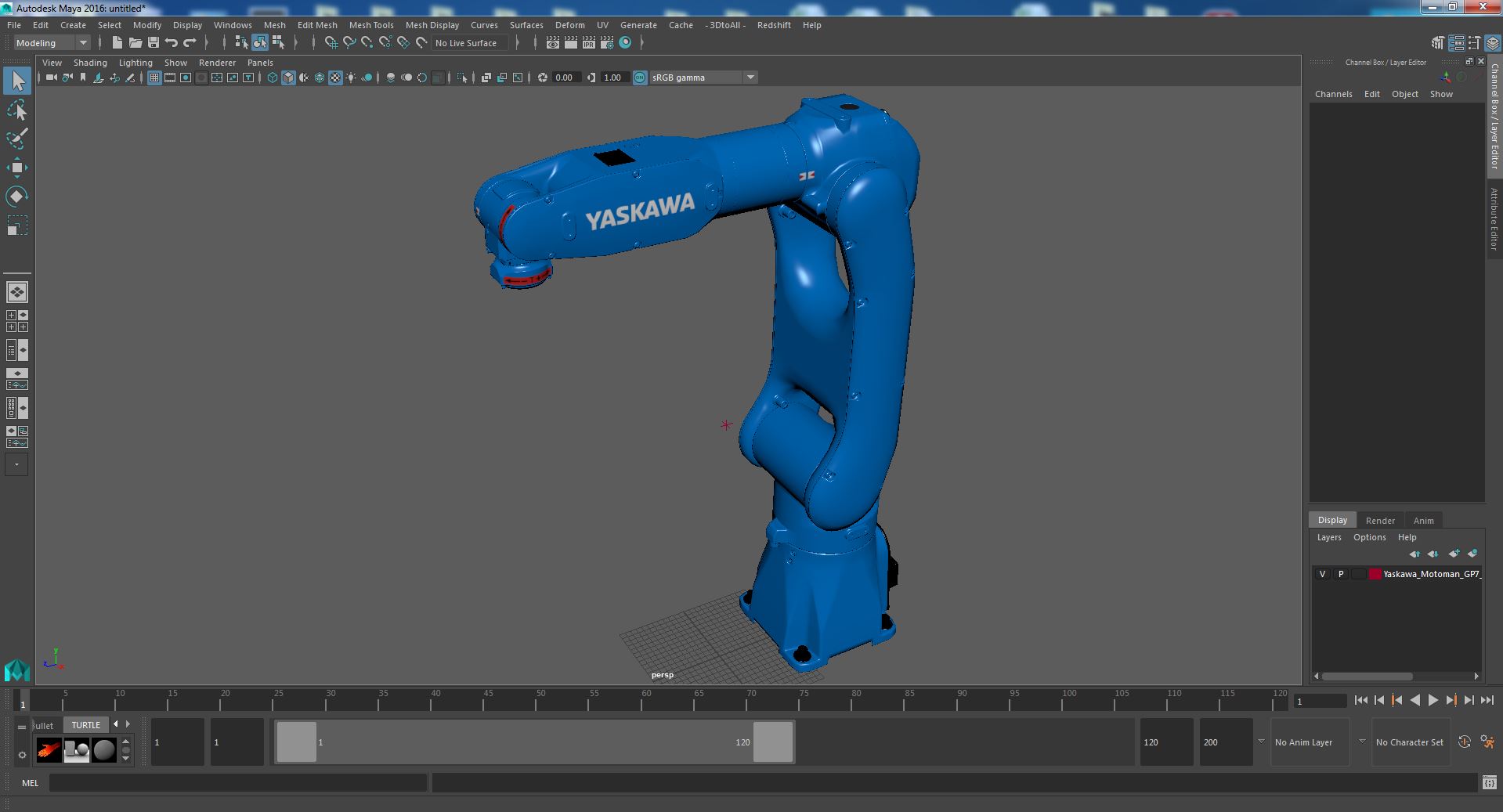Open the No Character Set dropdown arrow
This screenshot has width=1503, height=812.
pos(1362,742)
